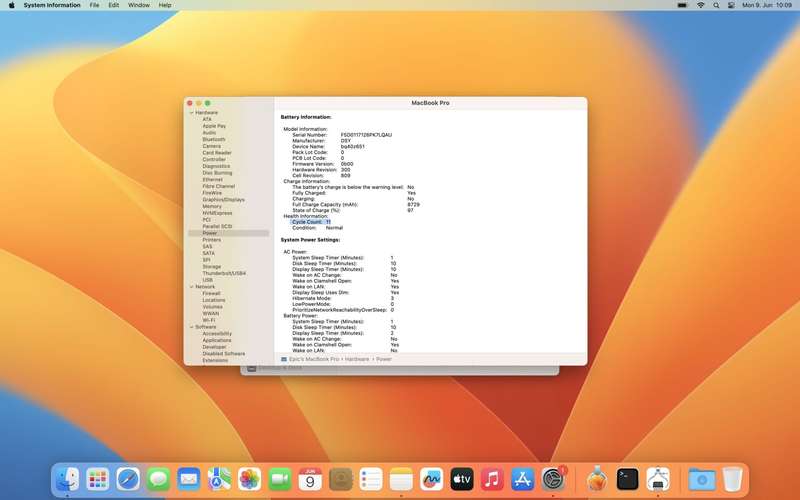Image resolution: width=800 pixels, height=500 pixels.
Task: Launch Apple TV from the dock
Action: pyautogui.click(x=462, y=480)
